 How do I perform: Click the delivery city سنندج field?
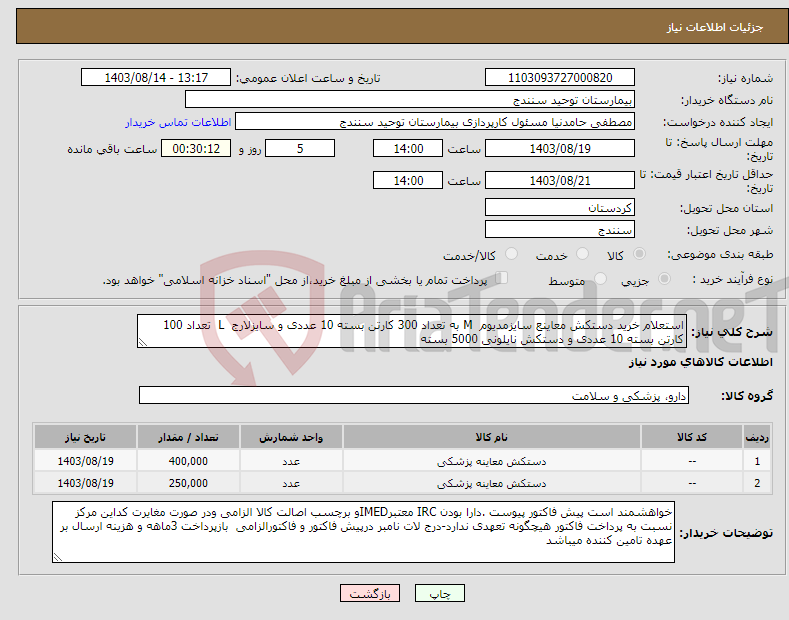pyautogui.click(x=560, y=229)
